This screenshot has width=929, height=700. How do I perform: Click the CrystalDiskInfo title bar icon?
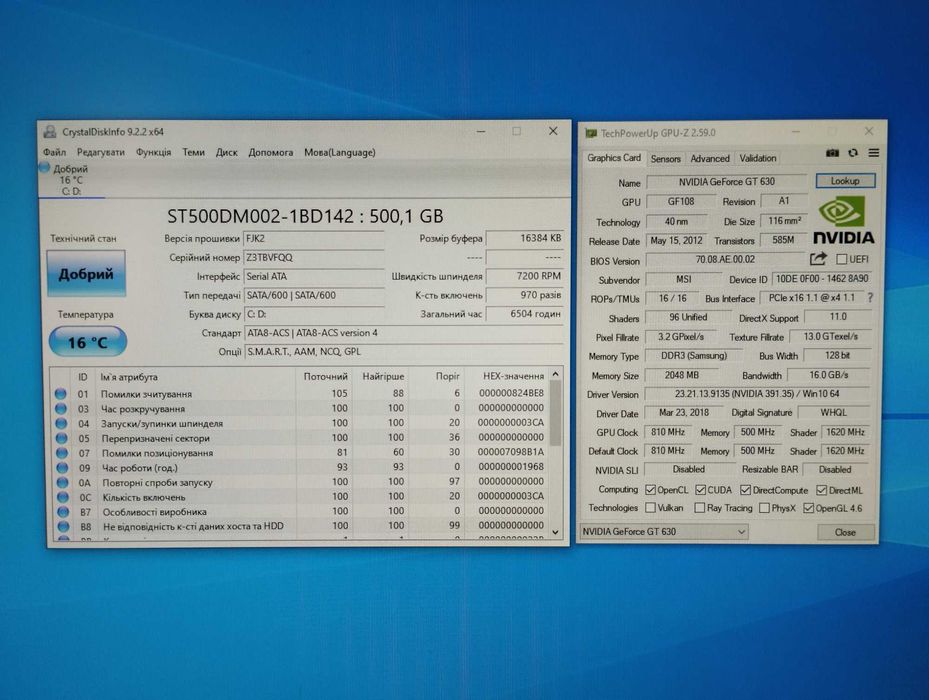(x=50, y=132)
